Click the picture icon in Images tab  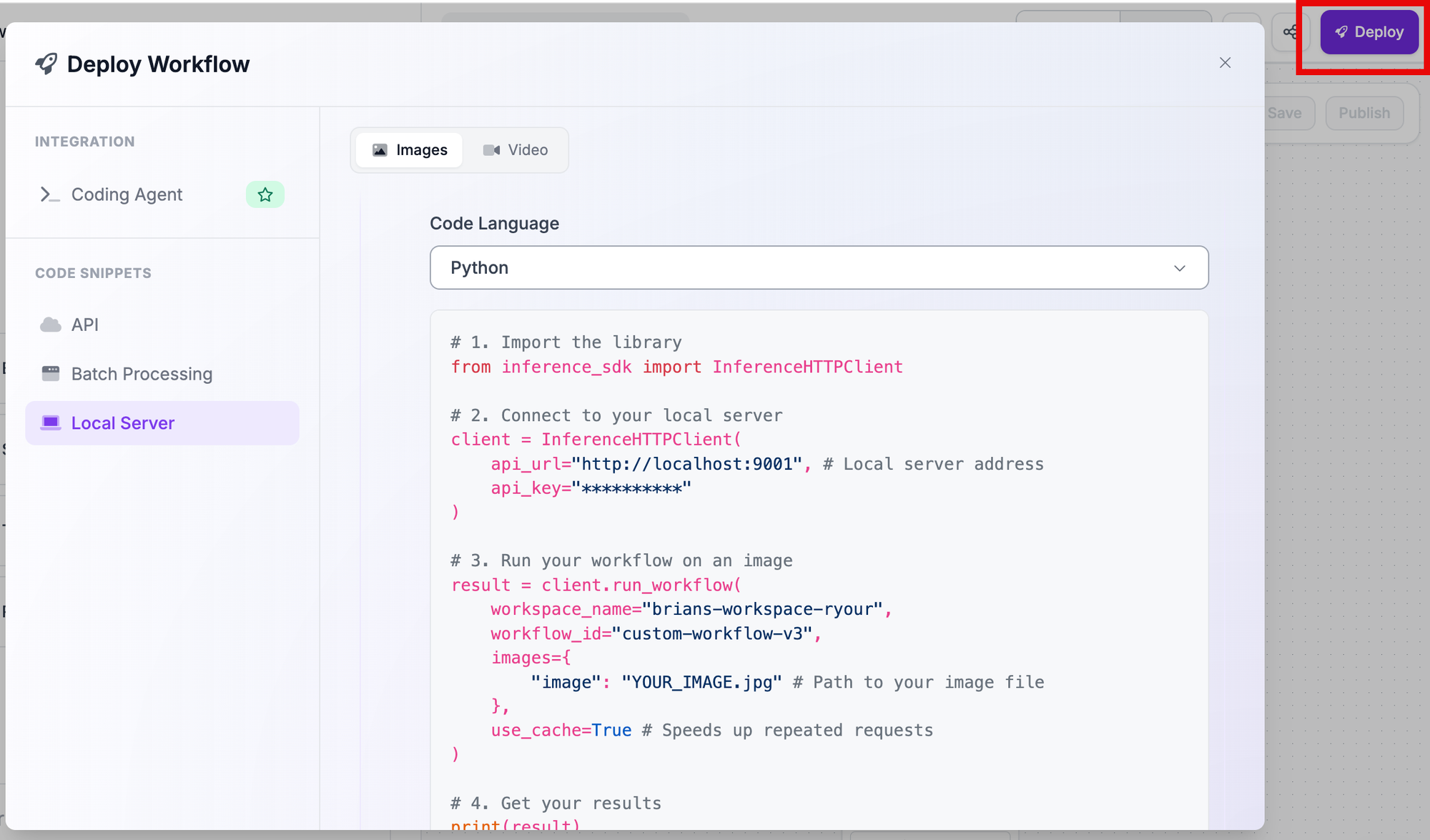coord(380,150)
